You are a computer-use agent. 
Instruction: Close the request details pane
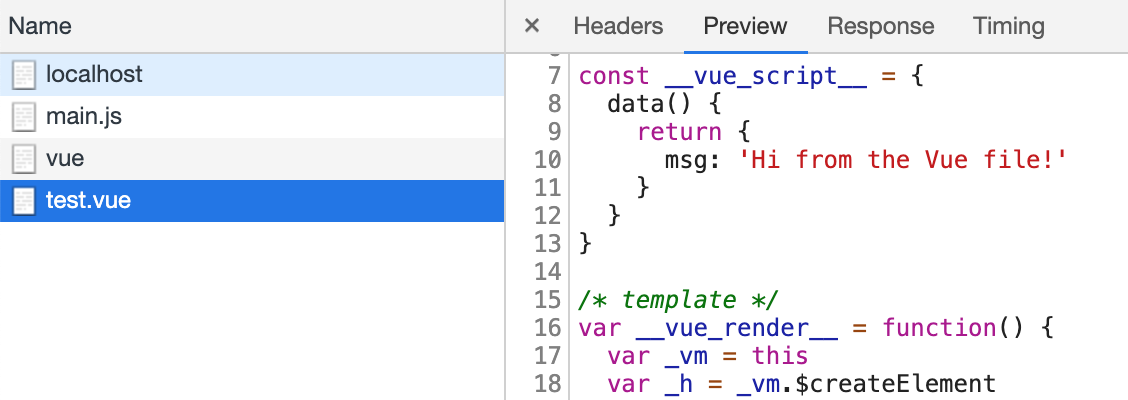pos(532,27)
